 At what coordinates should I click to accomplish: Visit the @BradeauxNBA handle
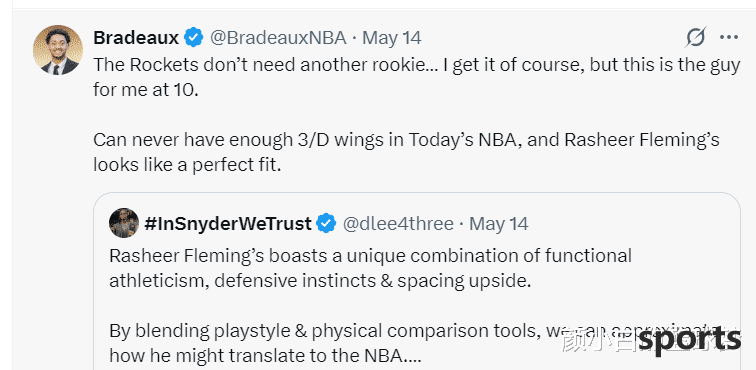(x=278, y=38)
